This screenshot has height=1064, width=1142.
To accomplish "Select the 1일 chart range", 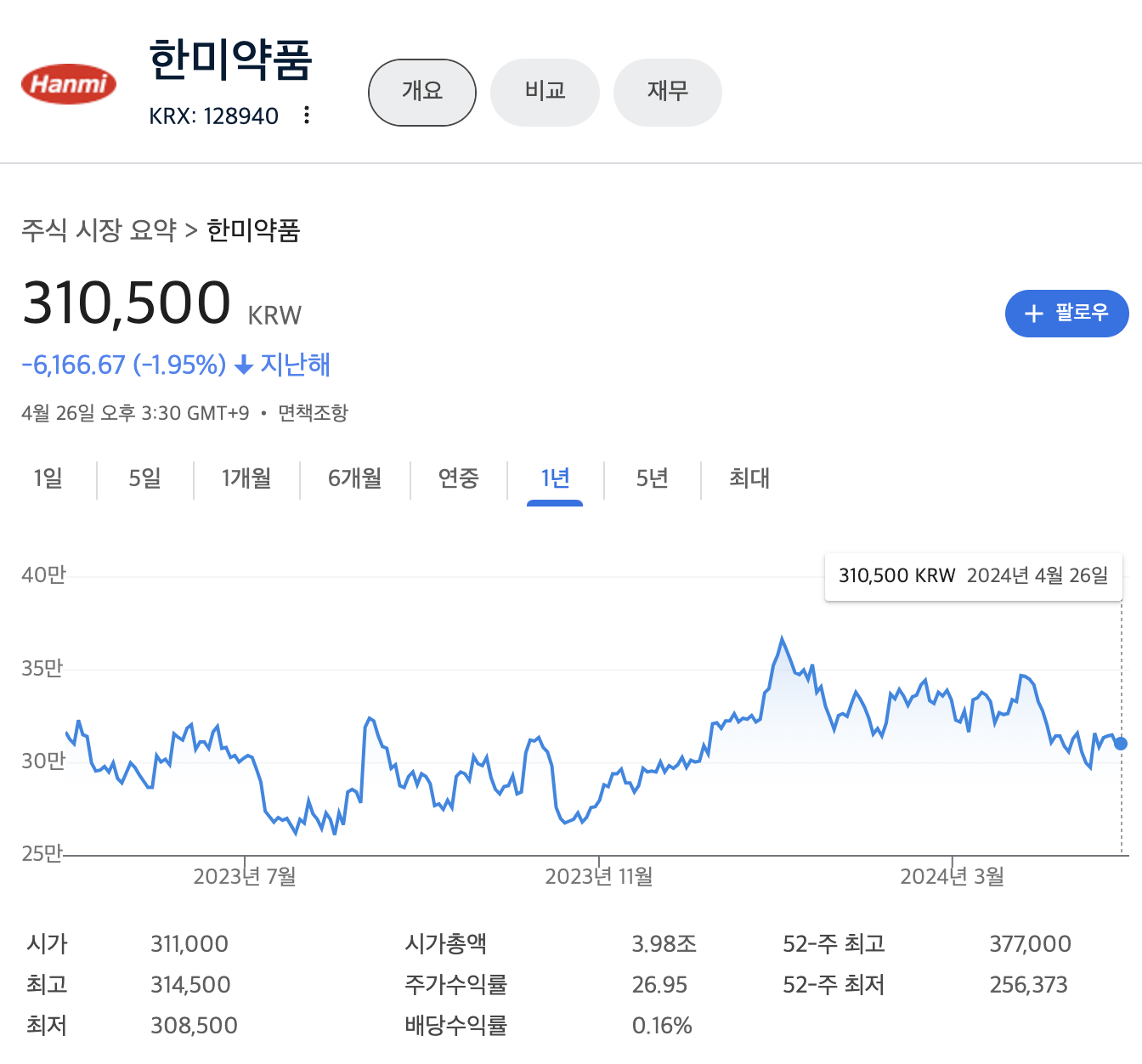I will pos(48,478).
